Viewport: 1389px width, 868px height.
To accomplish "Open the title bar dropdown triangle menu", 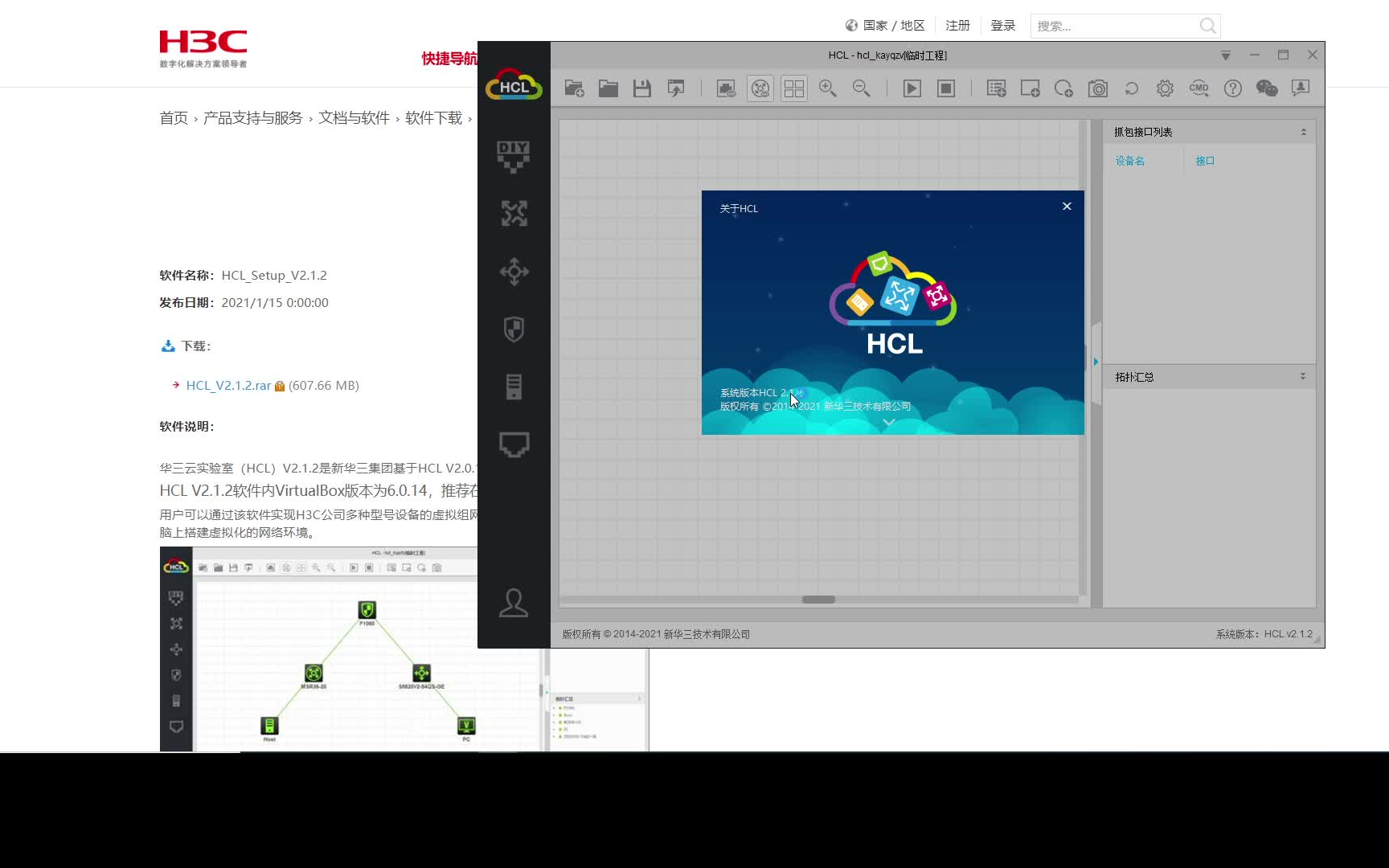I will (1226, 55).
